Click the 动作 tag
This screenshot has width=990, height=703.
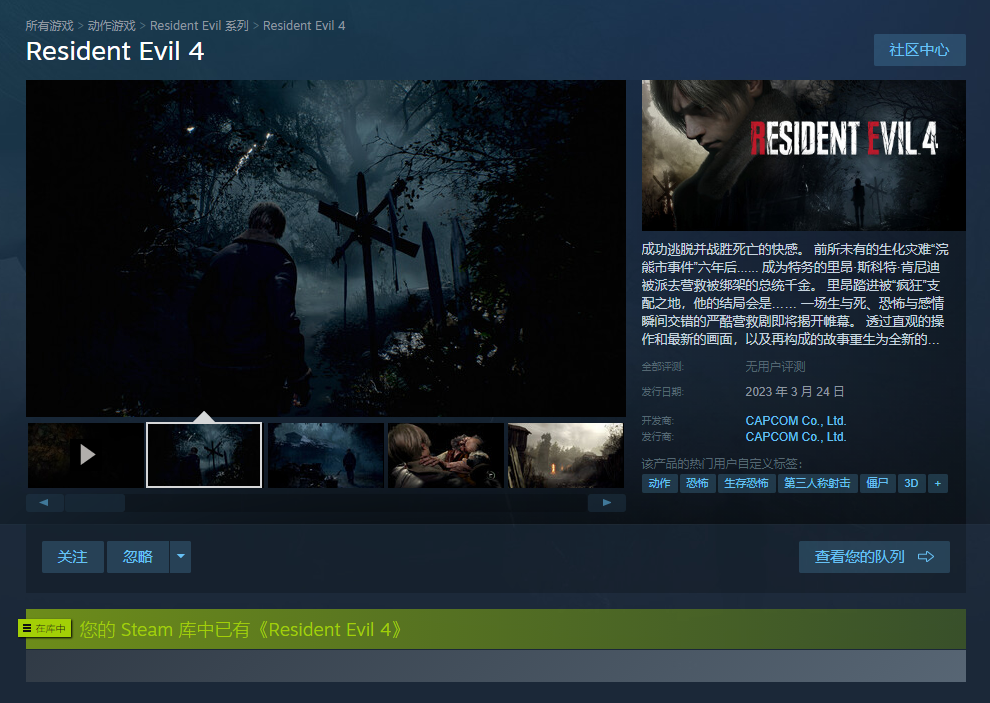pyautogui.click(x=660, y=483)
